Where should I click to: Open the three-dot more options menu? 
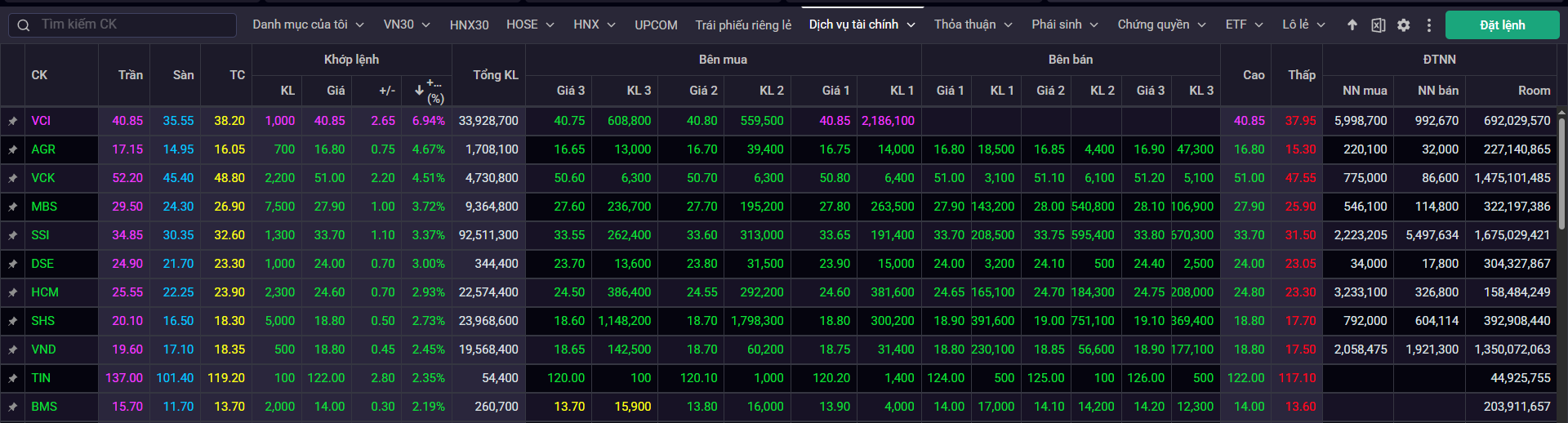pos(1428,25)
